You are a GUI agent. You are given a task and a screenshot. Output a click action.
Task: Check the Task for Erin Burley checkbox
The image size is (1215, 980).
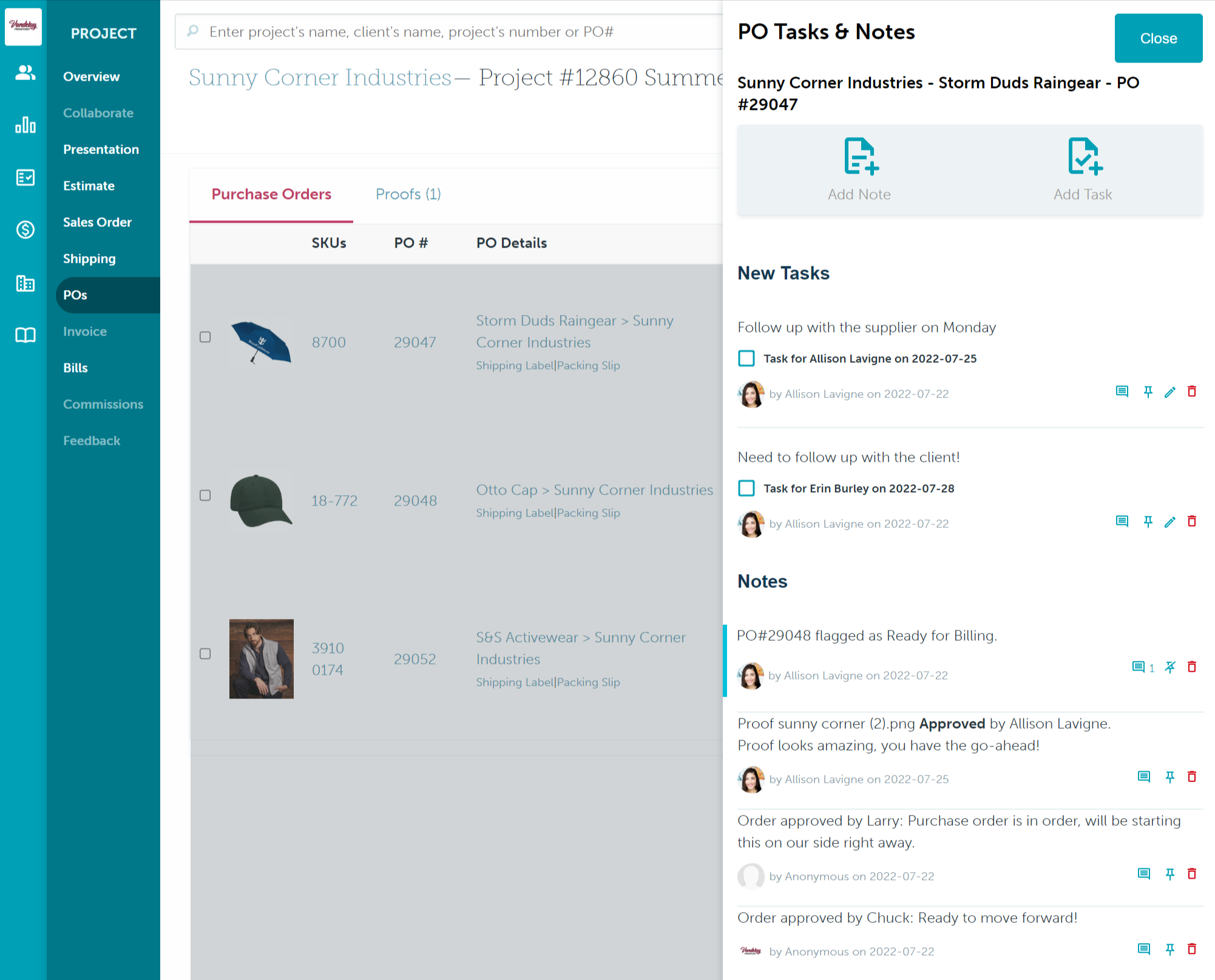point(746,488)
